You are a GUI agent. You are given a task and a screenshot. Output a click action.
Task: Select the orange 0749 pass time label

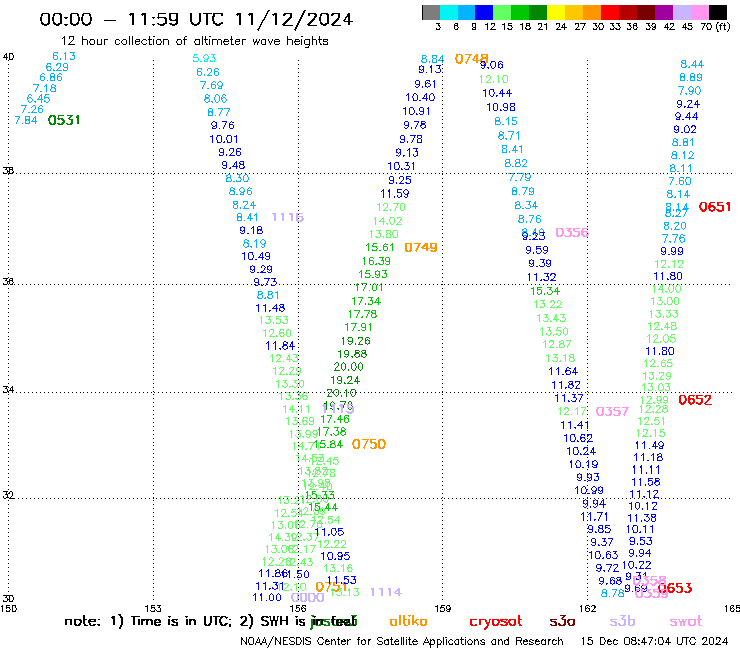click(420, 247)
